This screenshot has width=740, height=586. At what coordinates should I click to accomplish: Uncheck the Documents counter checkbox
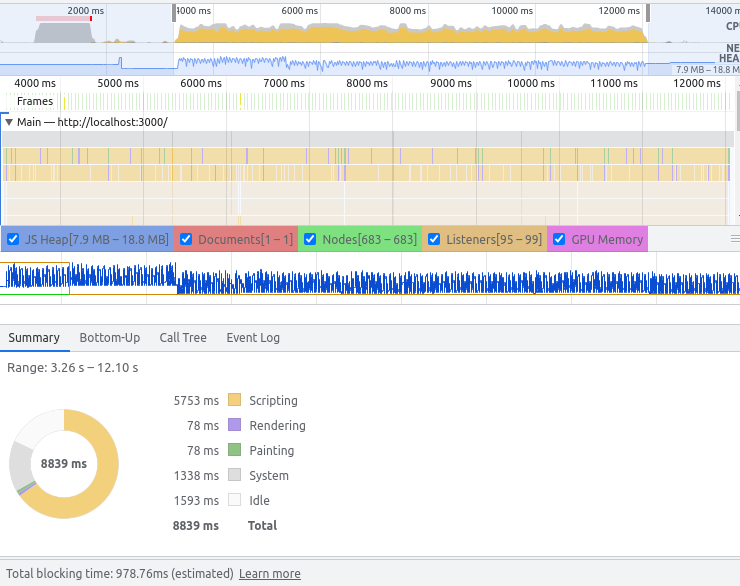coord(186,240)
